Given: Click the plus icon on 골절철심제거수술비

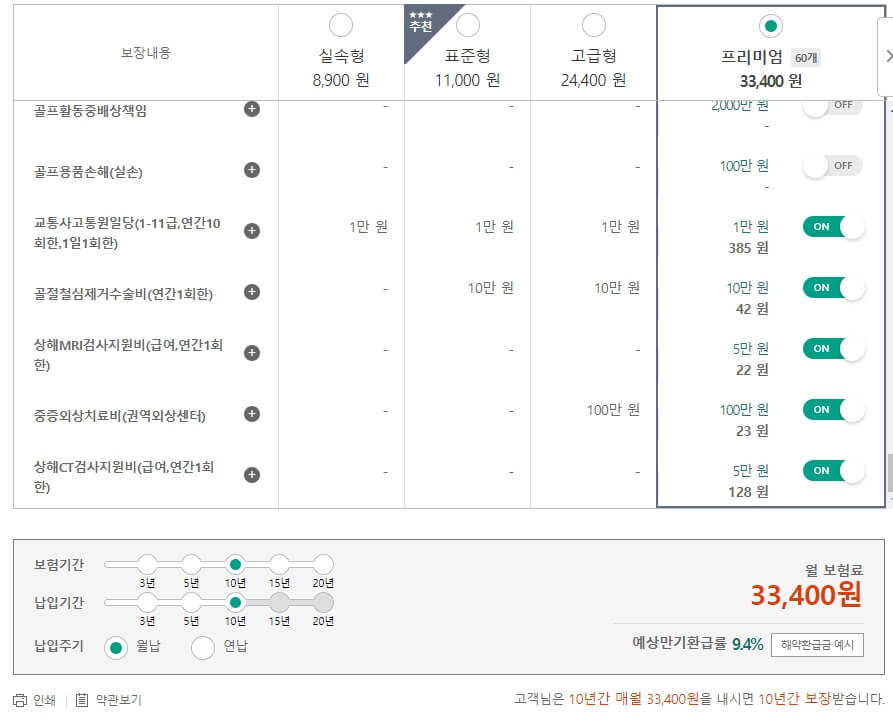Looking at the screenshot, I should click(x=251, y=292).
